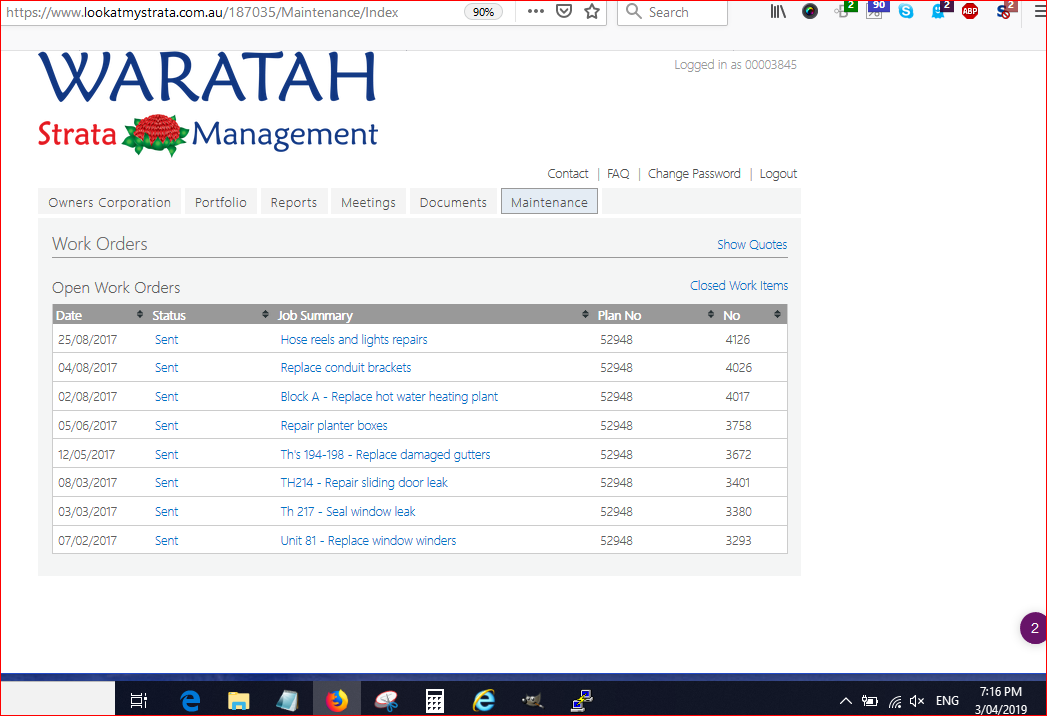Show hidden system tray icons chevron
The width and height of the screenshot is (1047, 716).
[x=845, y=701]
